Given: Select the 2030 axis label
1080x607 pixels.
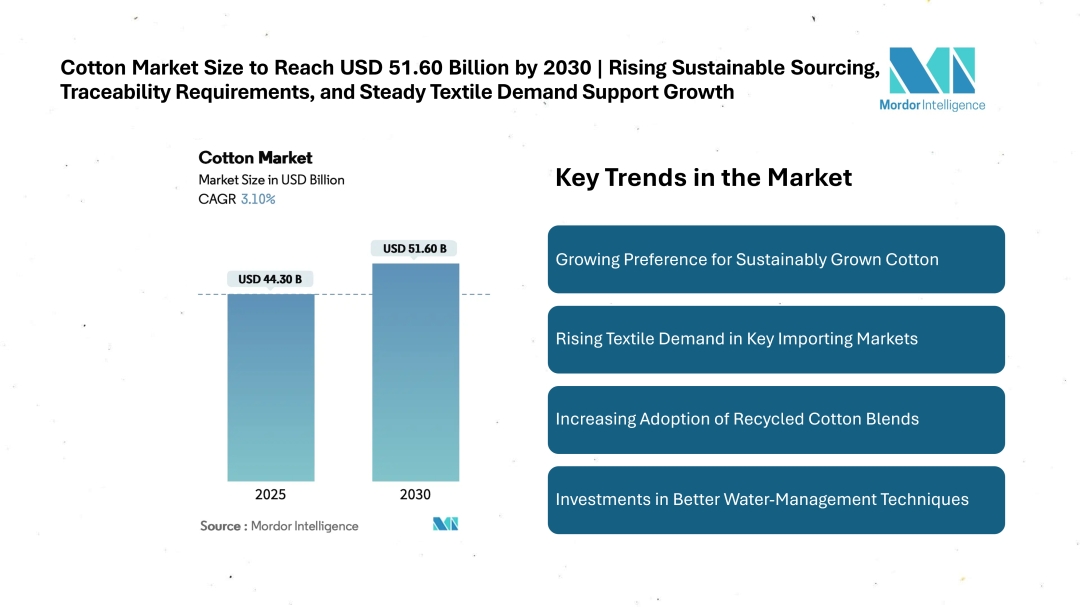Looking at the screenshot, I should click(414, 494).
